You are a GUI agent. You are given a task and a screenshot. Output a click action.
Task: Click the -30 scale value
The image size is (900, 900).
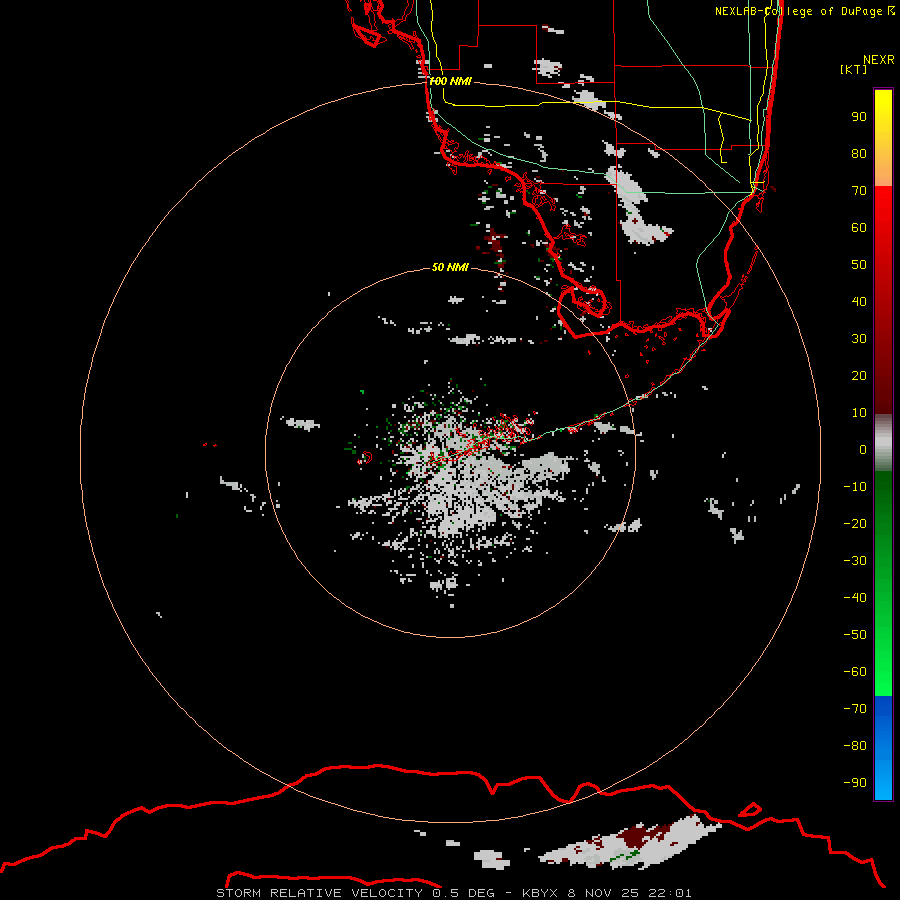[855, 561]
